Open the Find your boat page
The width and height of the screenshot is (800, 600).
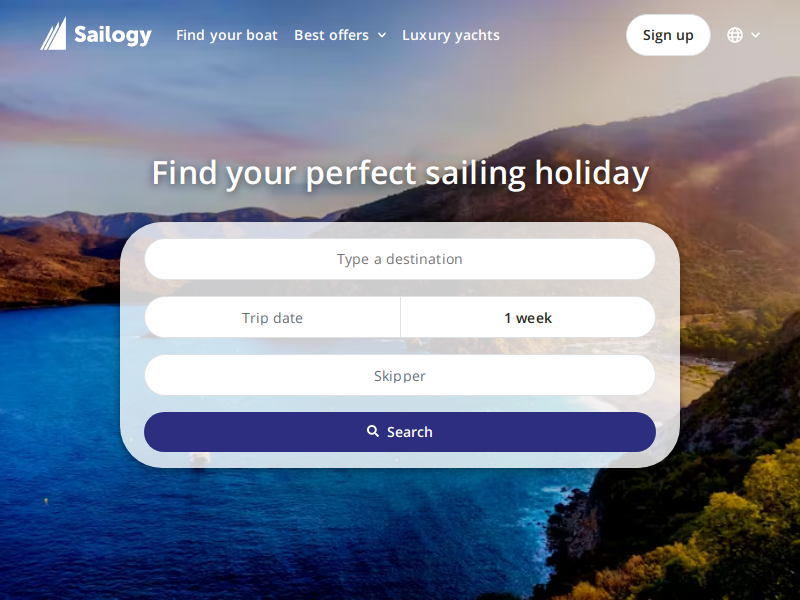227,35
